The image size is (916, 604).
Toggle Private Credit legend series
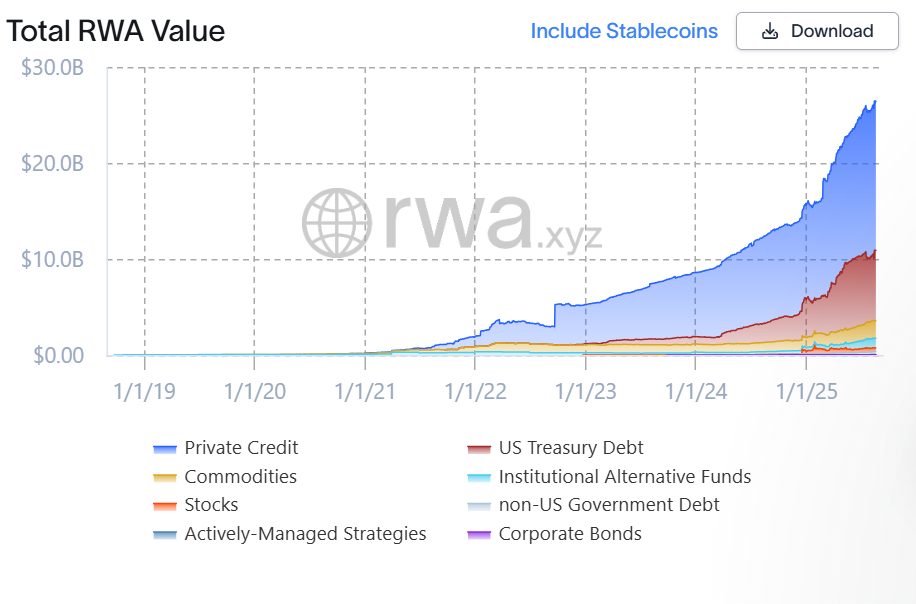click(x=241, y=448)
